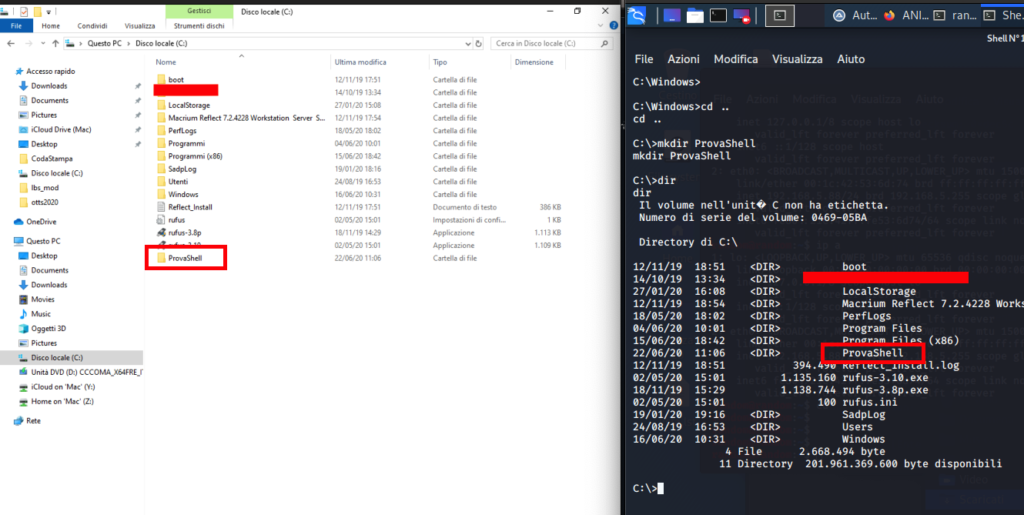Open the terminal Visualizza menu

point(797,59)
